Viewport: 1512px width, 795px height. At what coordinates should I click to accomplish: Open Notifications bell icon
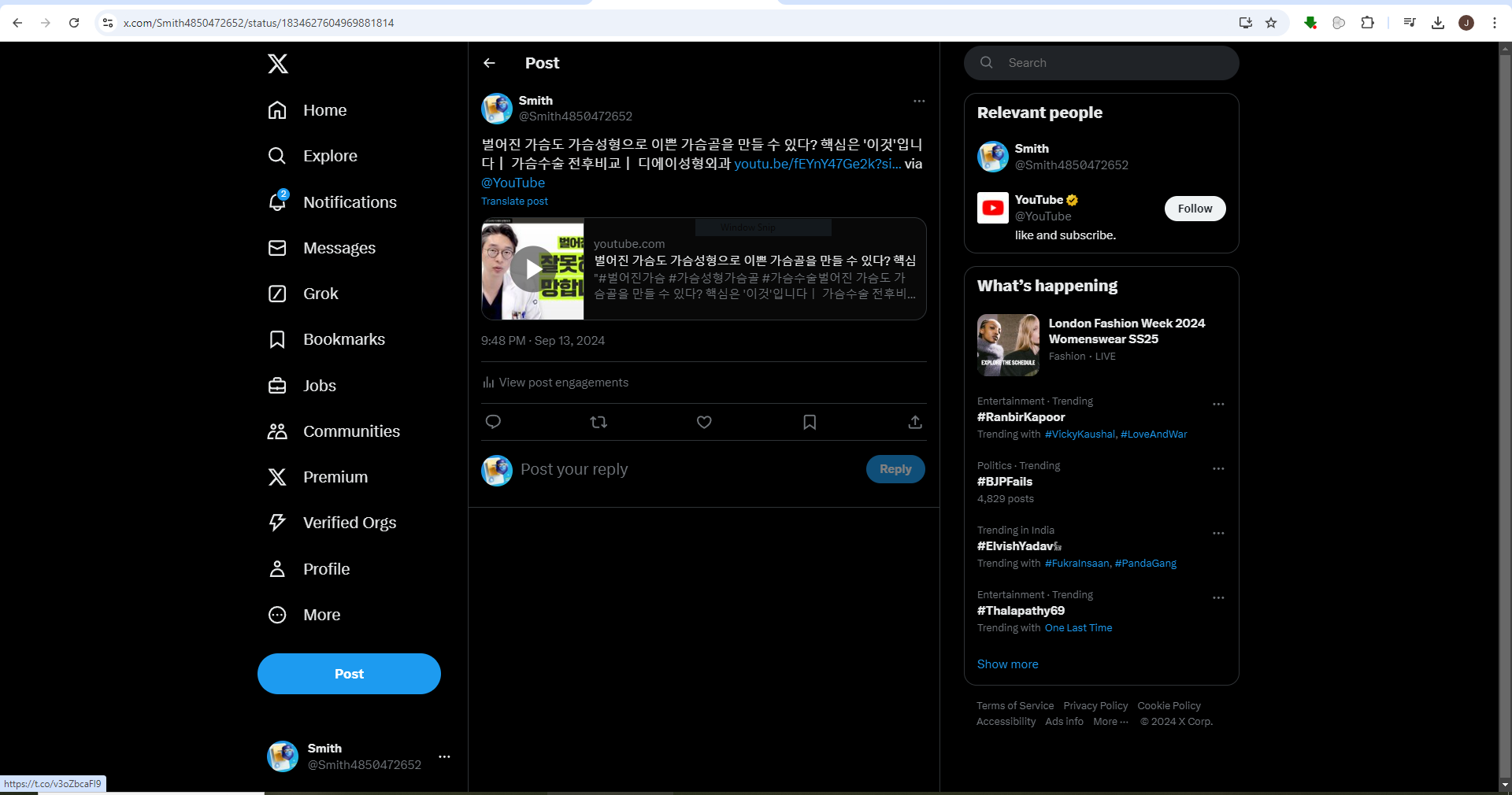coord(277,202)
